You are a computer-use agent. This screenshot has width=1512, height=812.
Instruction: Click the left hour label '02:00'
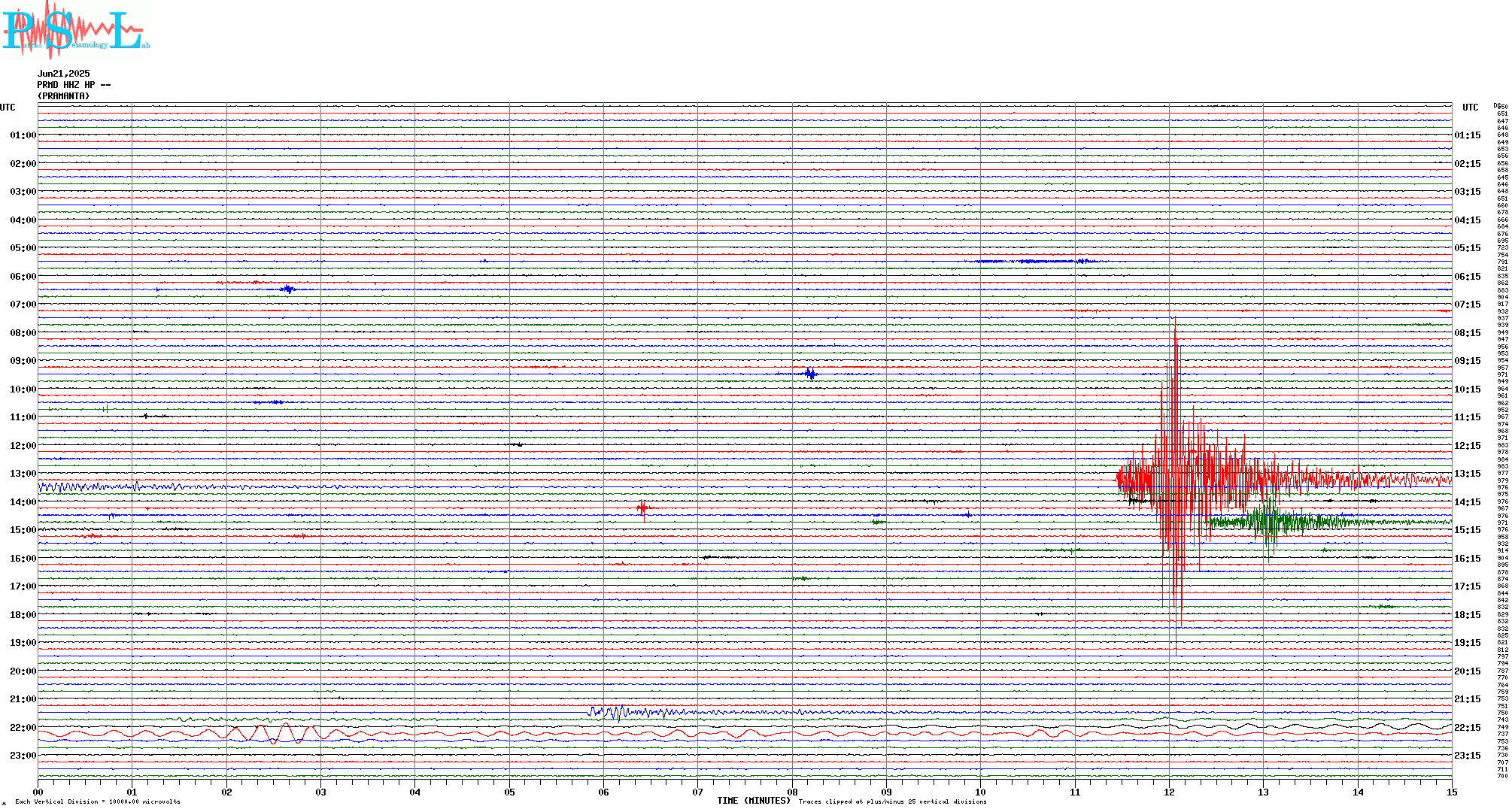click(23, 164)
